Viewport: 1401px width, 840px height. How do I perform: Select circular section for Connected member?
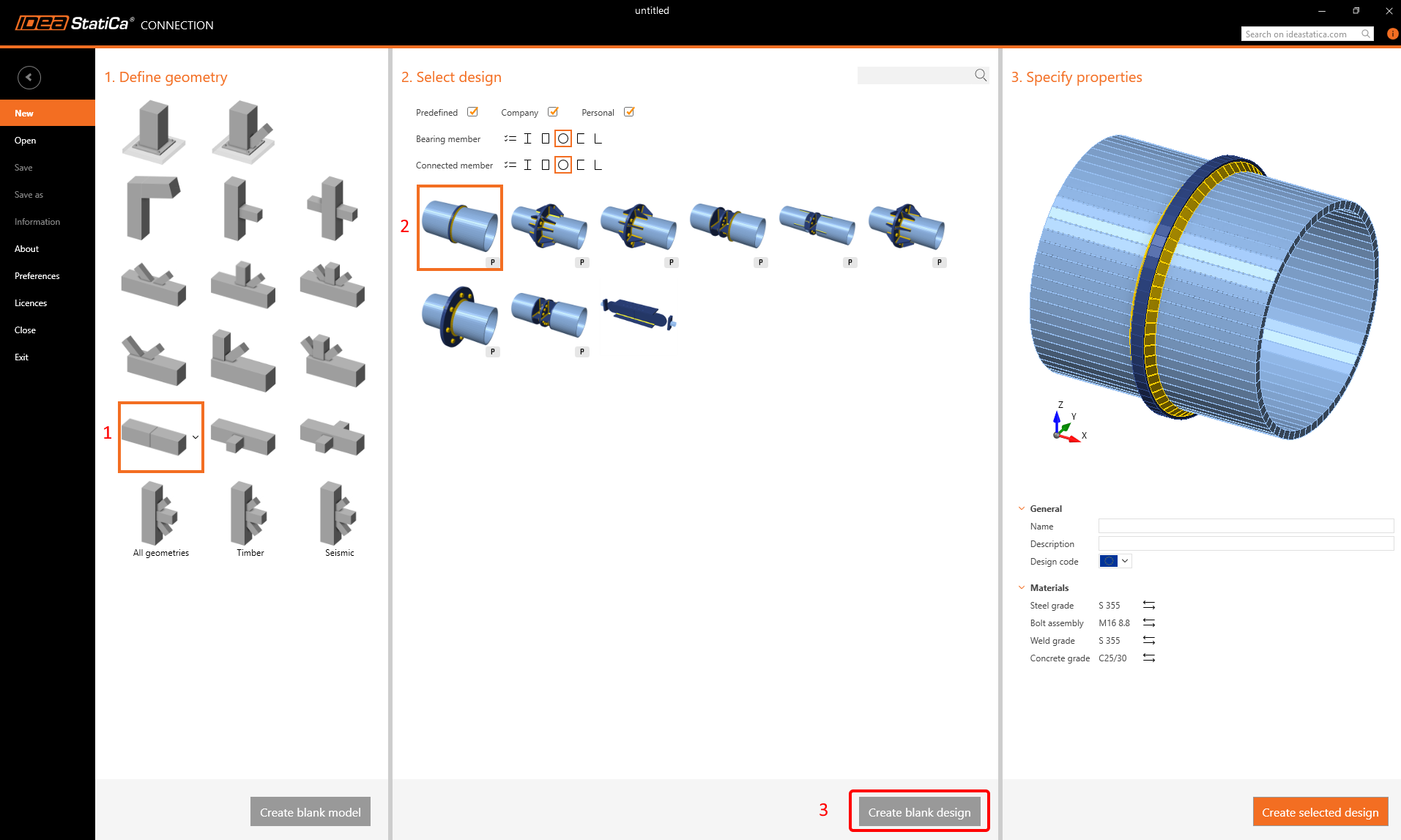pyautogui.click(x=562, y=165)
